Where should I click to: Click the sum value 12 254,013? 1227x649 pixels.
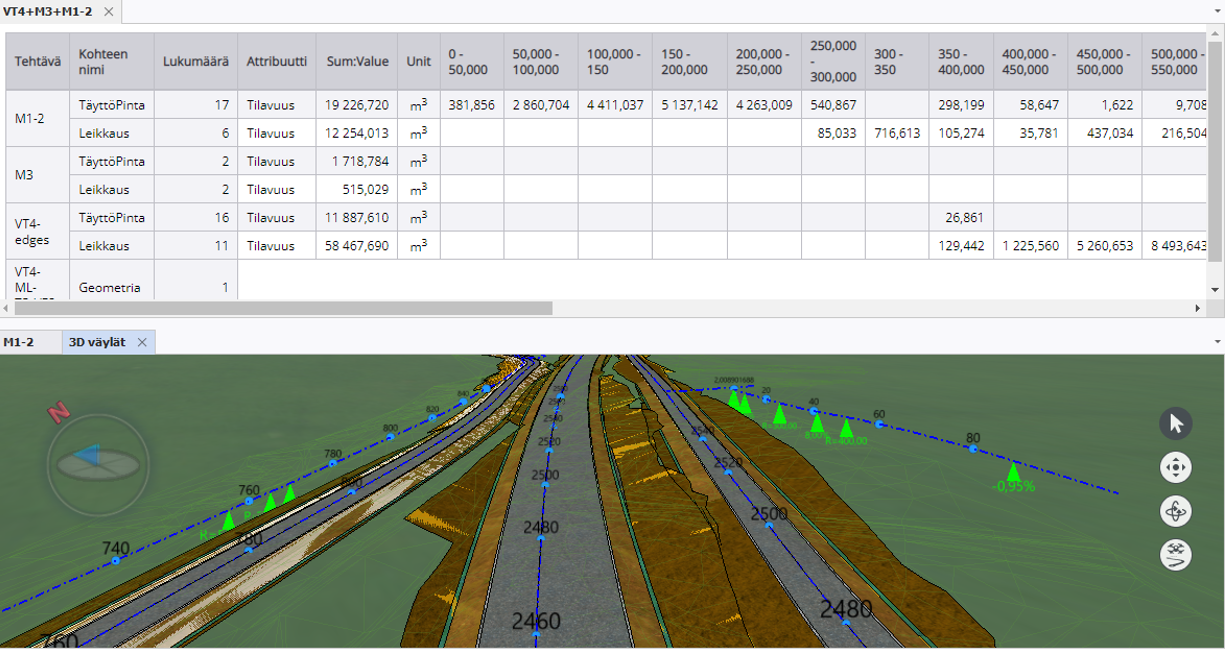point(357,133)
